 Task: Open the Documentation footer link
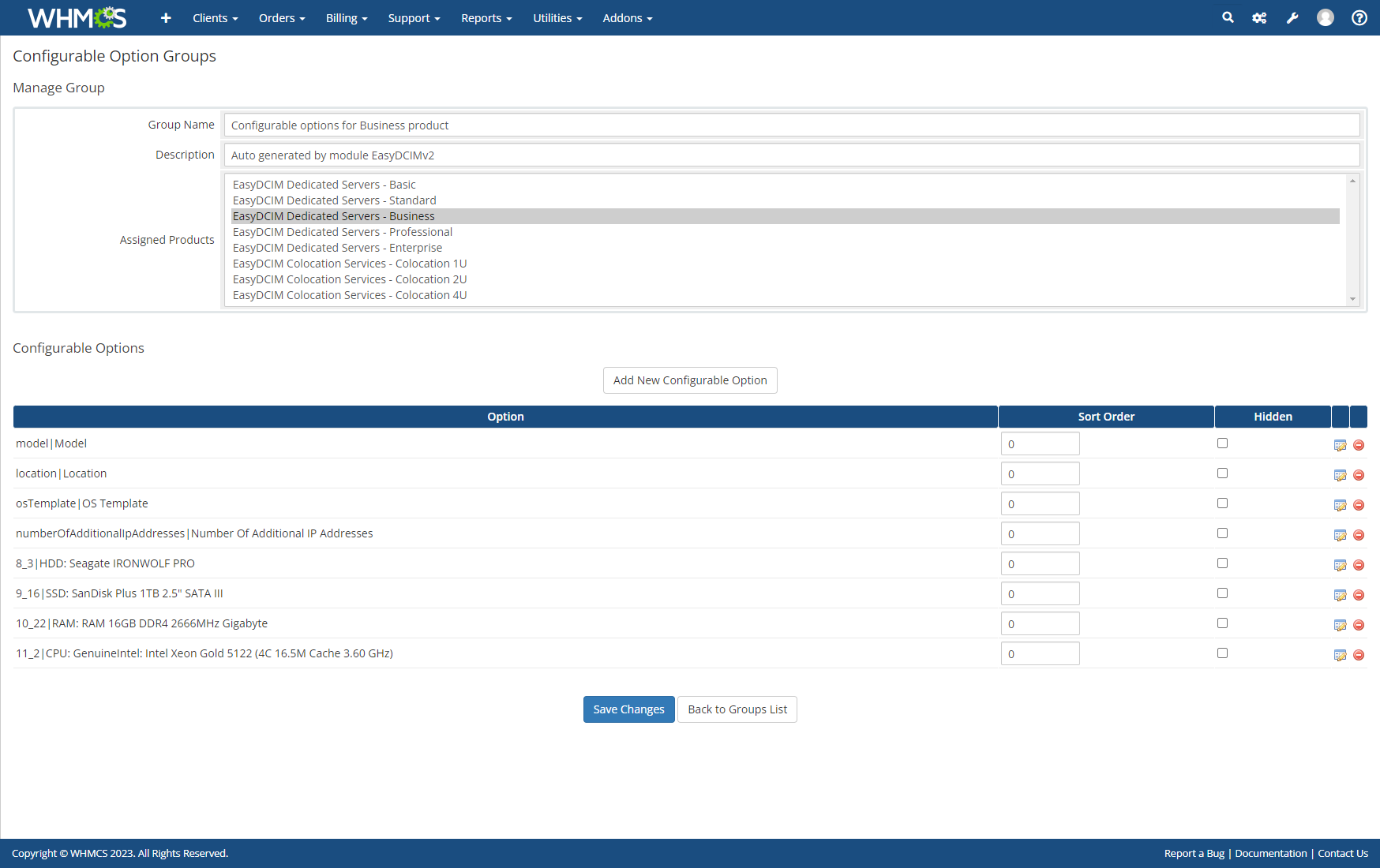click(x=1270, y=853)
